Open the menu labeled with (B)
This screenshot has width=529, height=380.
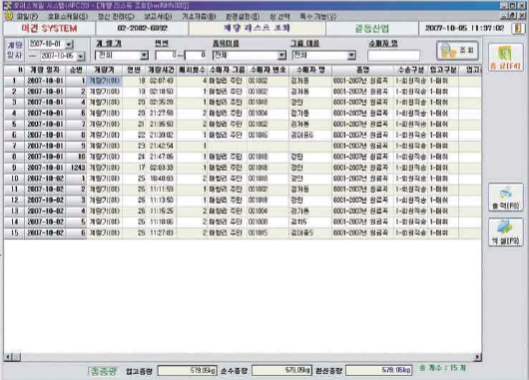[x=199, y=16]
